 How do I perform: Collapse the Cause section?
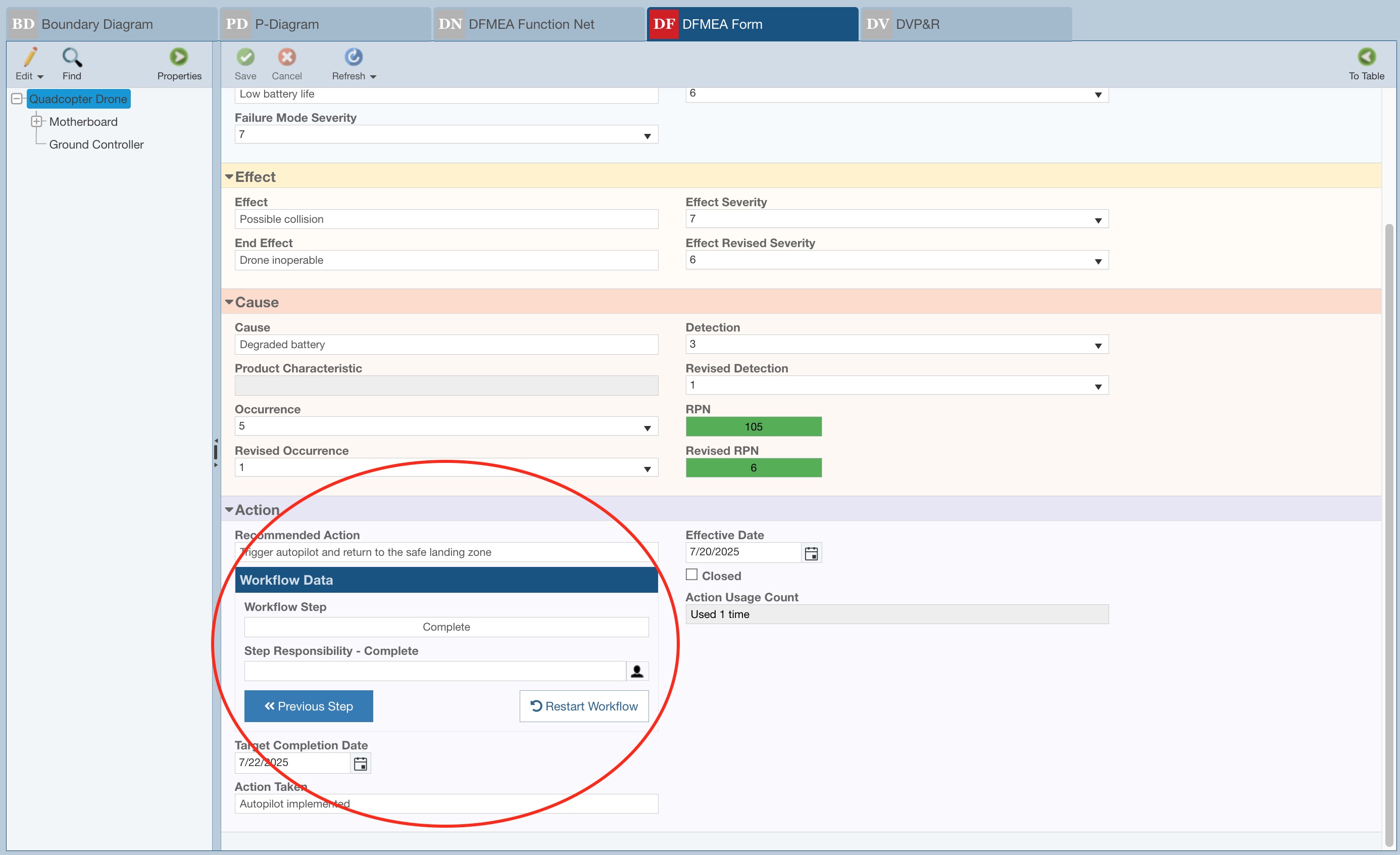click(x=229, y=301)
